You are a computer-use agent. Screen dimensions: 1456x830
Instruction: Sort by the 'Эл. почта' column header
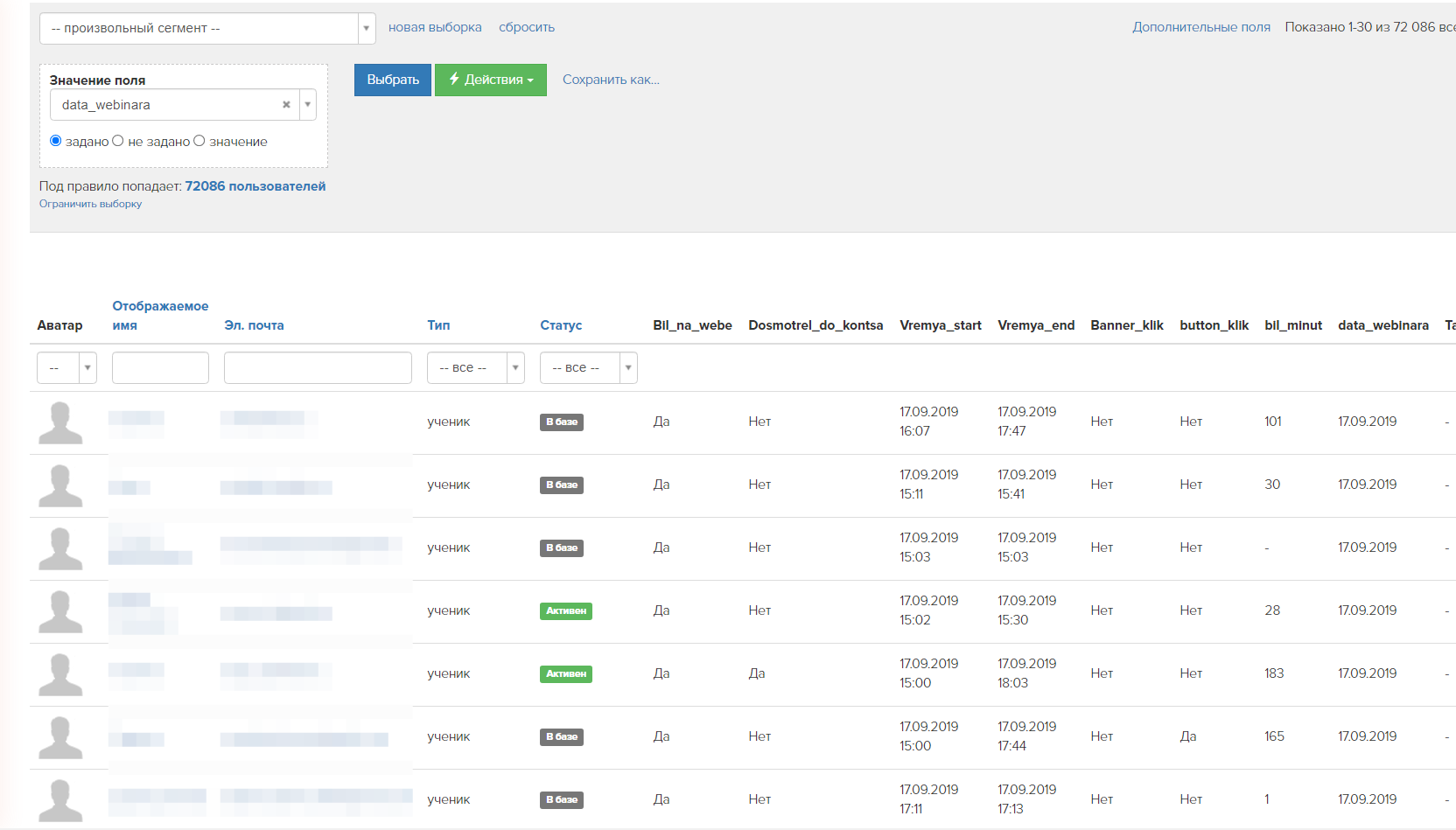tap(254, 325)
